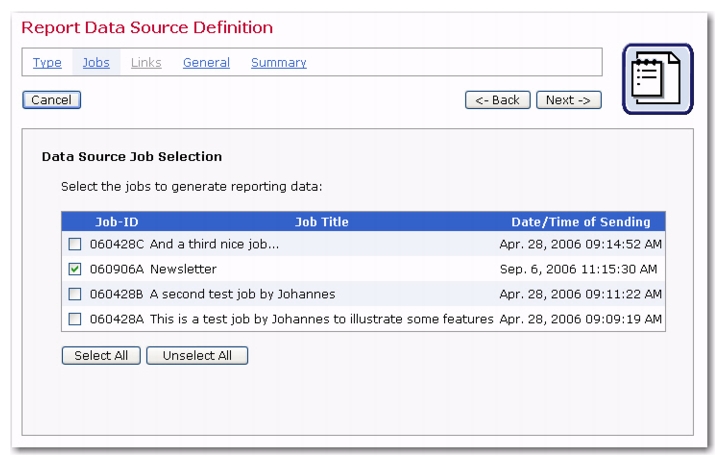Click the date Sep. 6, 2006 11:15:30 AM
725x473 pixels.
(578, 269)
